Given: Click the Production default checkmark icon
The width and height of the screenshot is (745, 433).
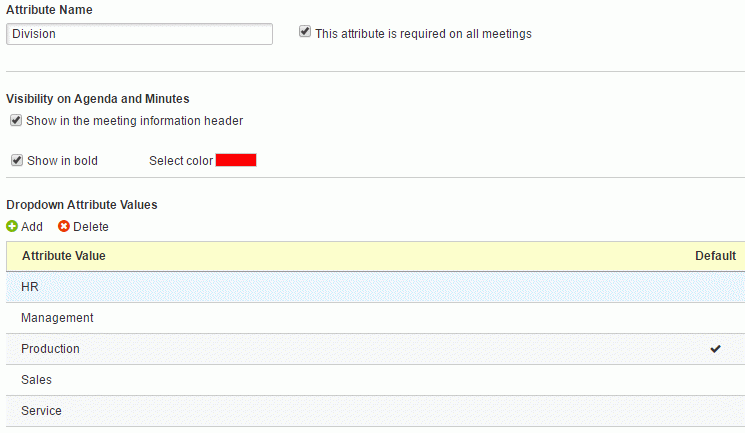Looking at the screenshot, I should pos(716,349).
